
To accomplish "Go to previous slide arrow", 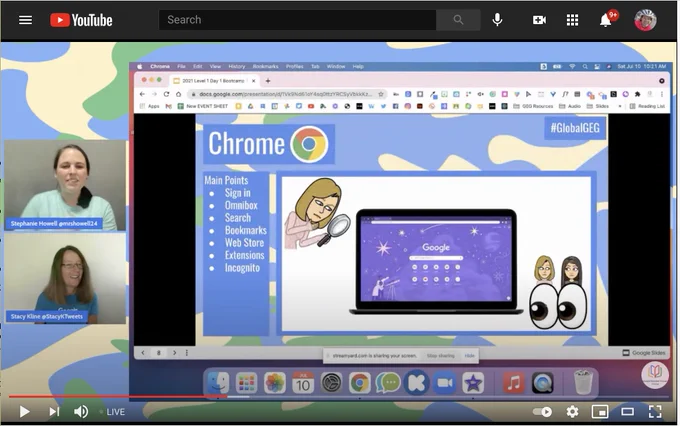I will 143,353.
